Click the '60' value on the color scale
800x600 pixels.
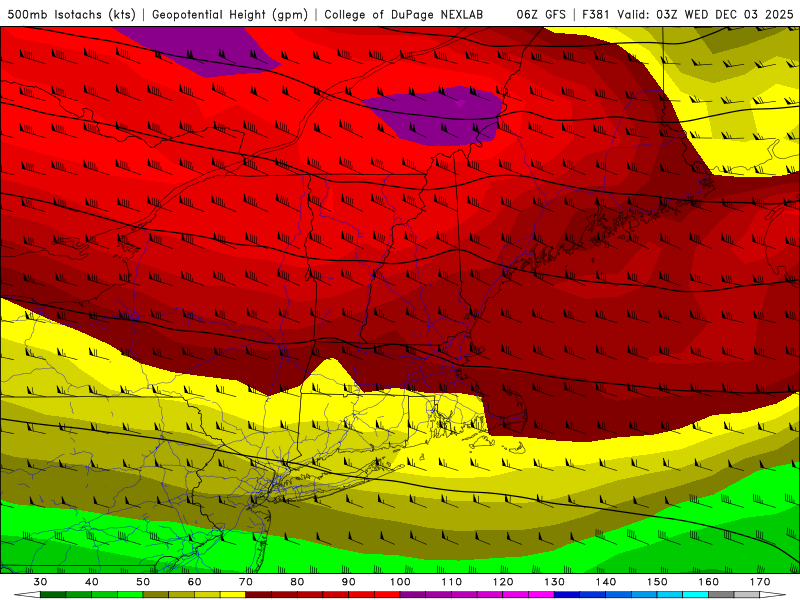[194, 582]
